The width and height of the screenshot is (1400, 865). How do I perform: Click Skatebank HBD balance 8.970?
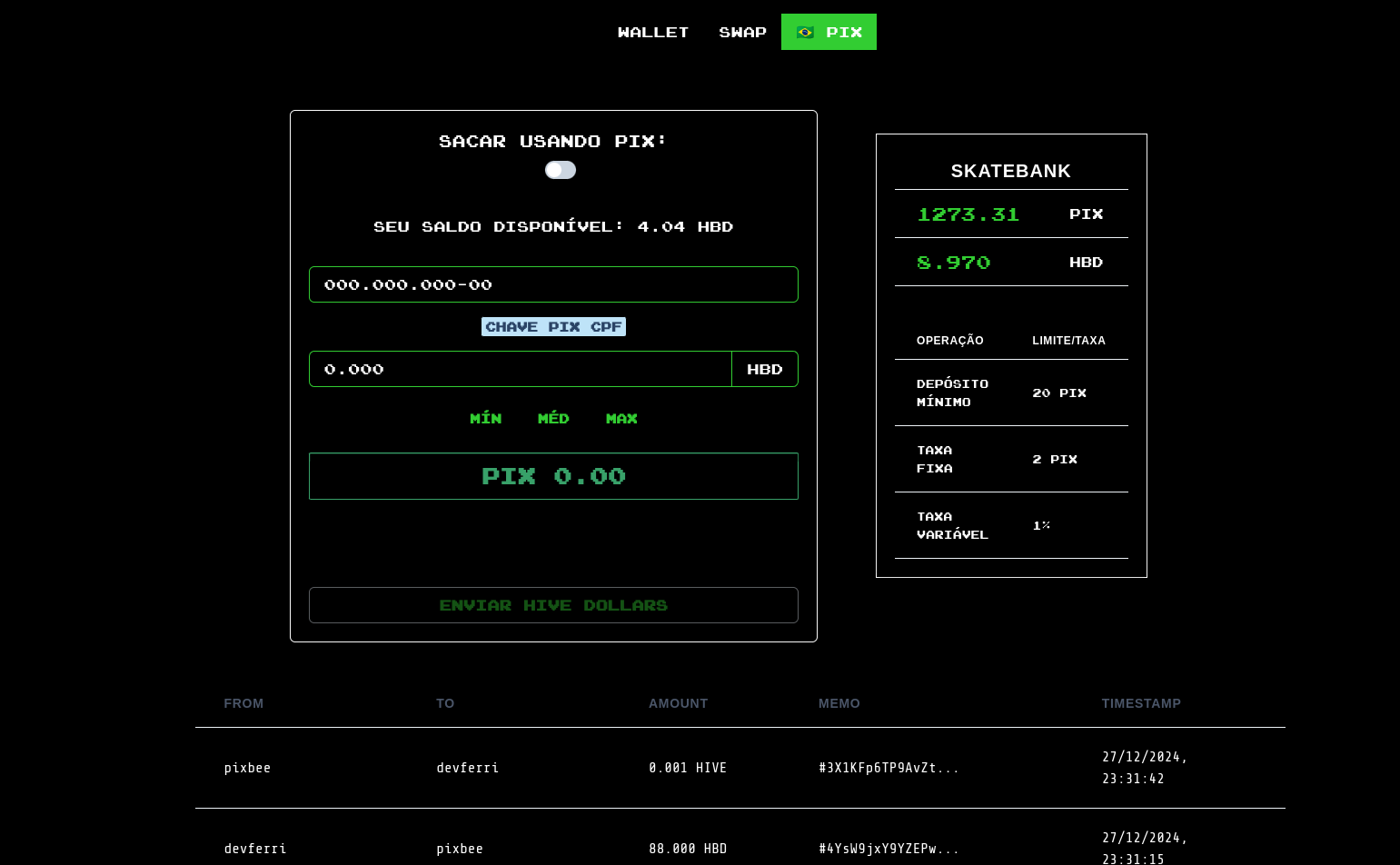click(x=954, y=263)
